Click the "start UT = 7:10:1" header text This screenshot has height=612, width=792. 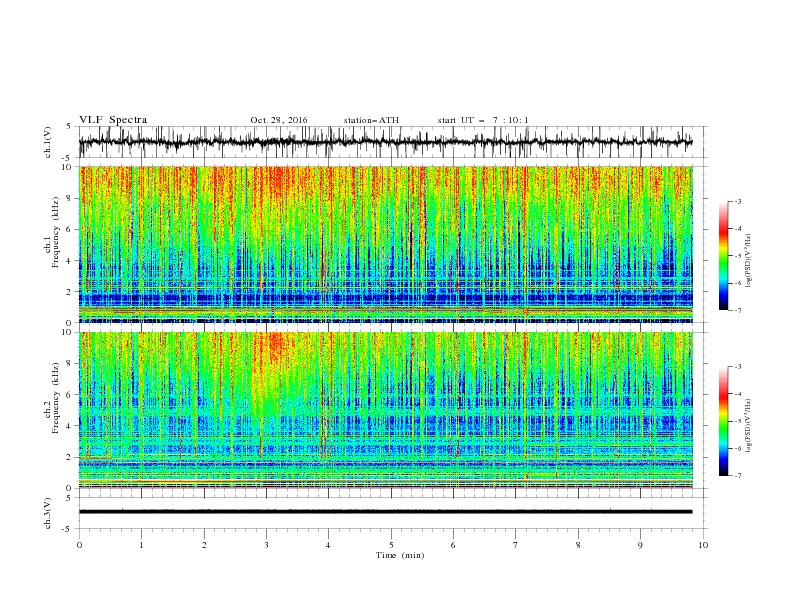point(483,120)
